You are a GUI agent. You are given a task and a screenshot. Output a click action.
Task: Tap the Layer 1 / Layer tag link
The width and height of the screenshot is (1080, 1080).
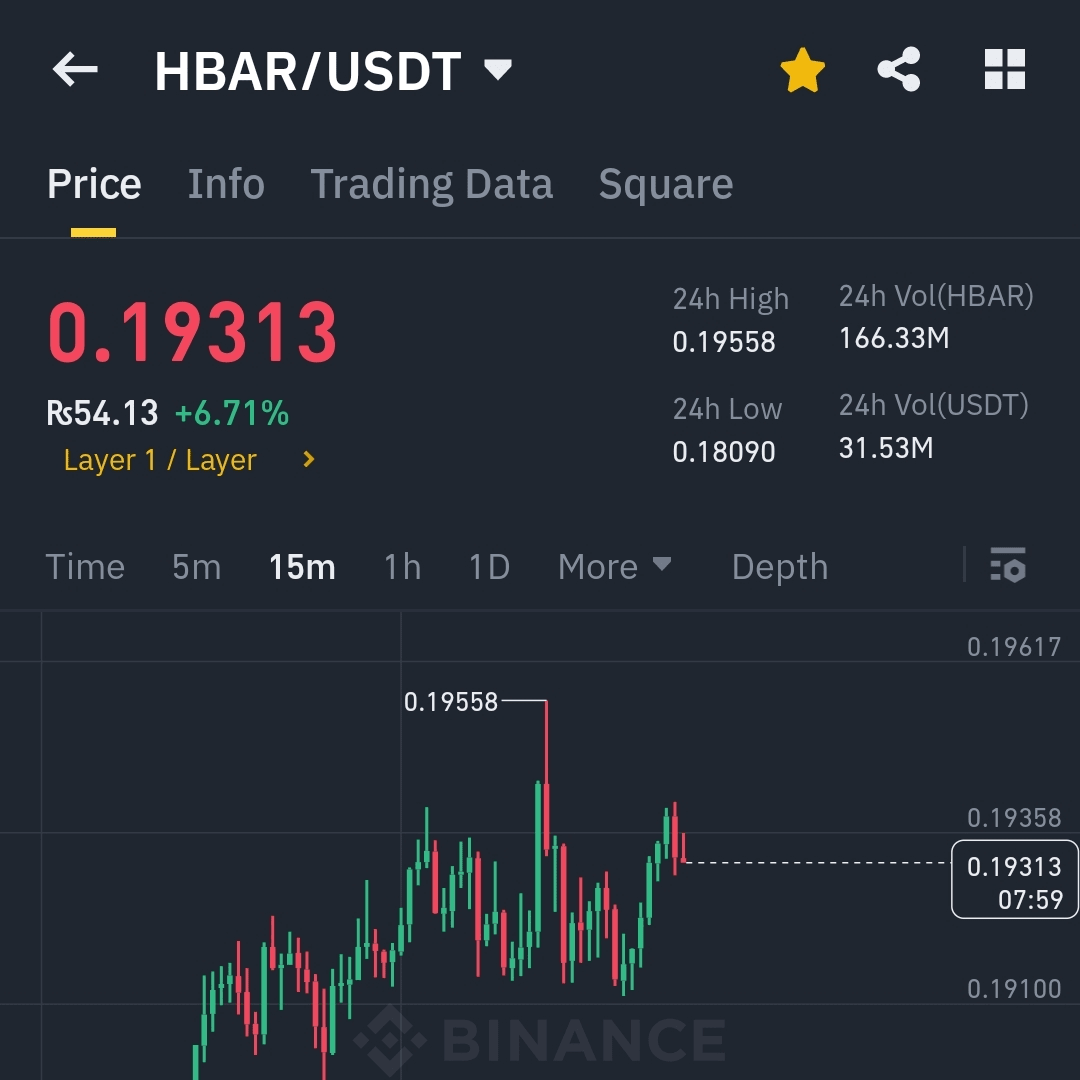[160, 459]
